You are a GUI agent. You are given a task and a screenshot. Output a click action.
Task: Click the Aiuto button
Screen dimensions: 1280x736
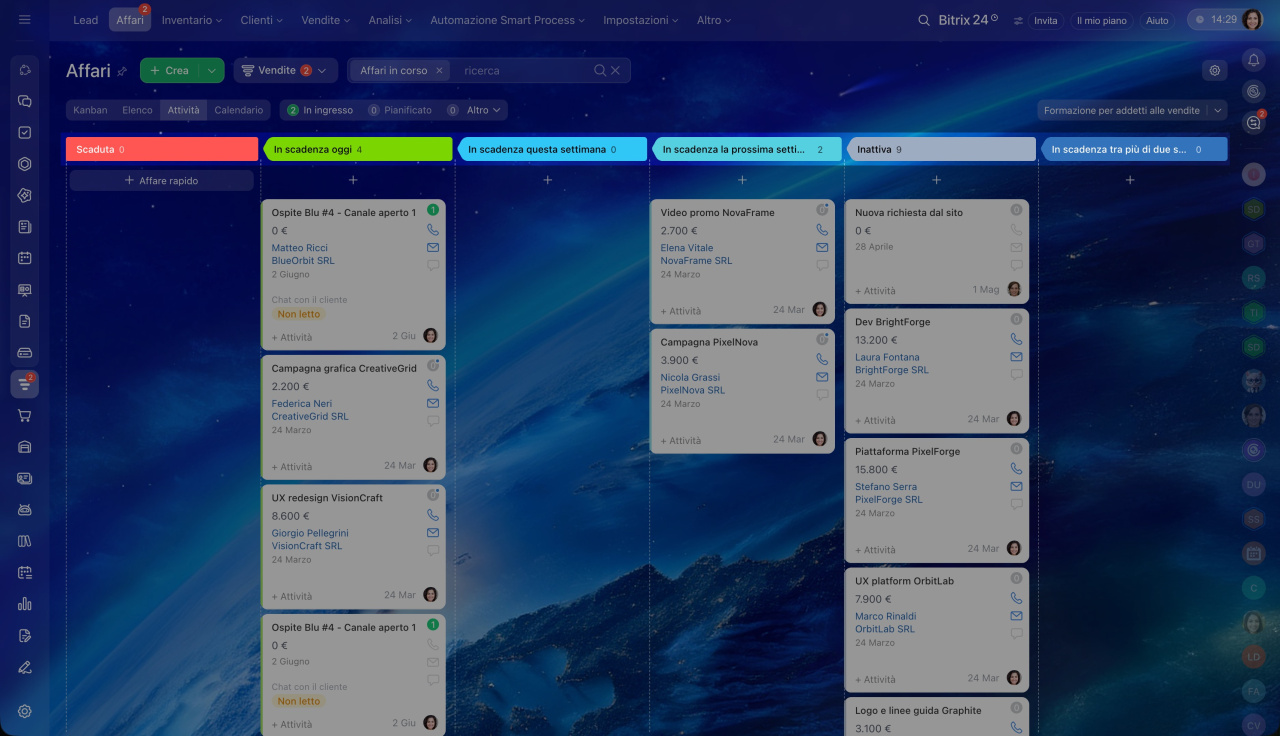pos(1157,20)
